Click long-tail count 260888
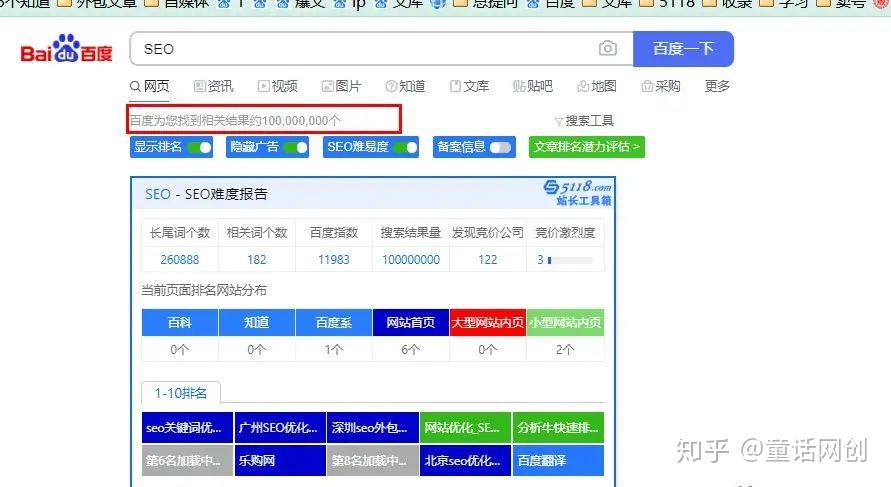 click(180, 260)
